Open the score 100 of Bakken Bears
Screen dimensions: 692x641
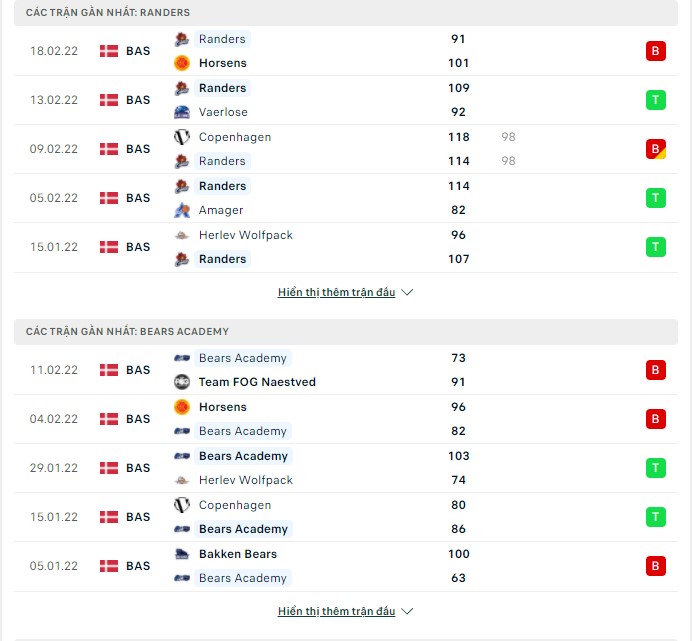pyautogui.click(x=459, y=554)
